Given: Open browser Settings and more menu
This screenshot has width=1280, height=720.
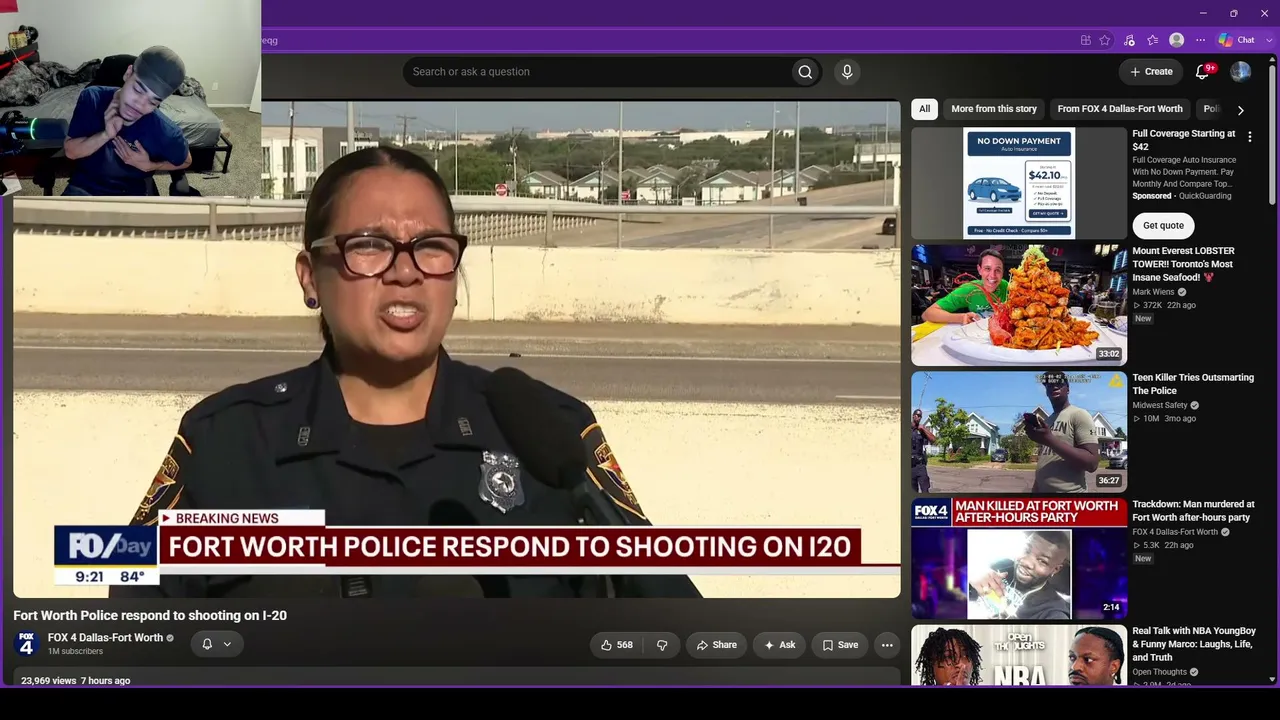Looking at the screenshot, I should pos(1201,40).
